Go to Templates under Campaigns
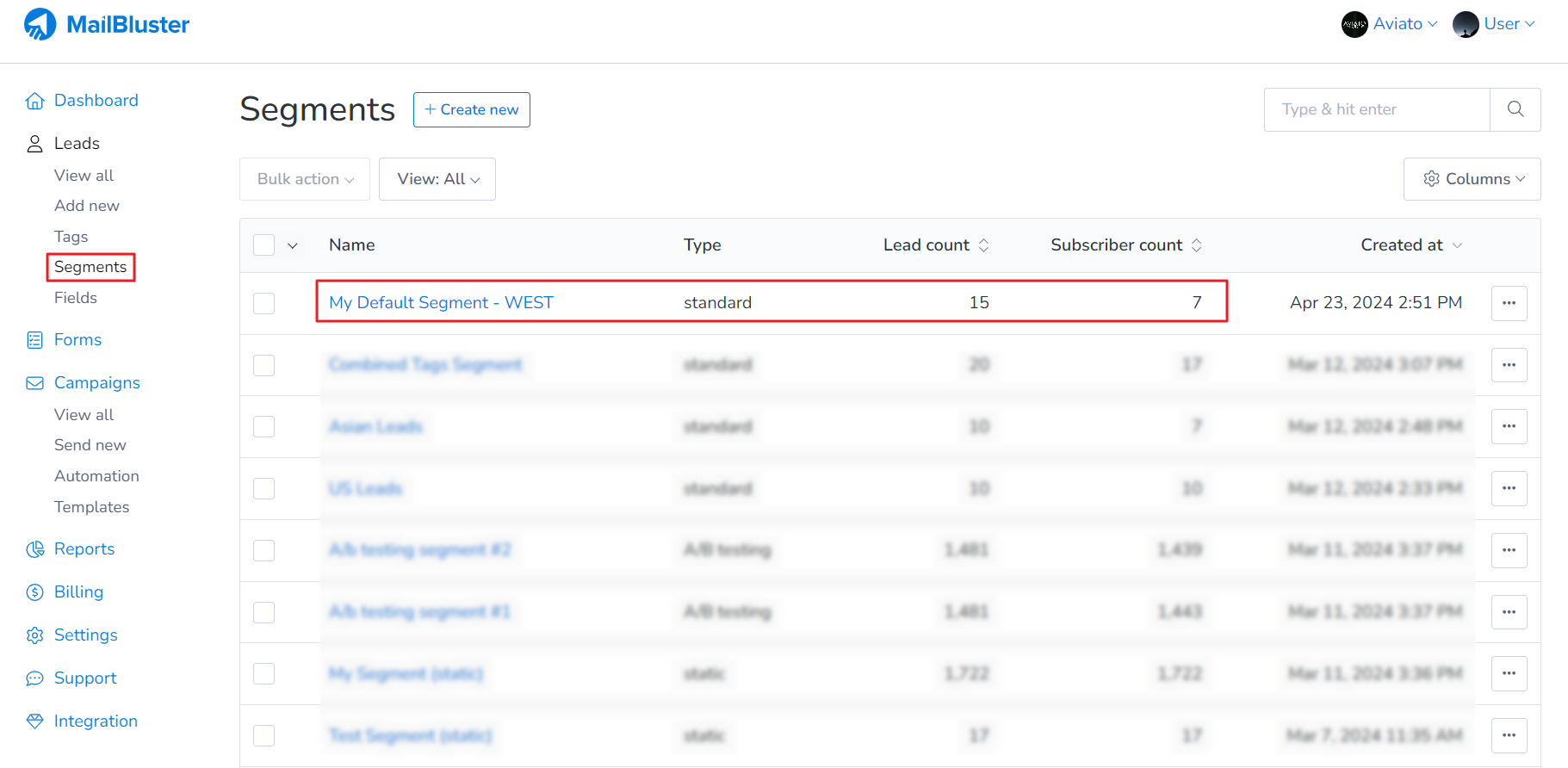The image size is (1568, 768). [91, 507]
